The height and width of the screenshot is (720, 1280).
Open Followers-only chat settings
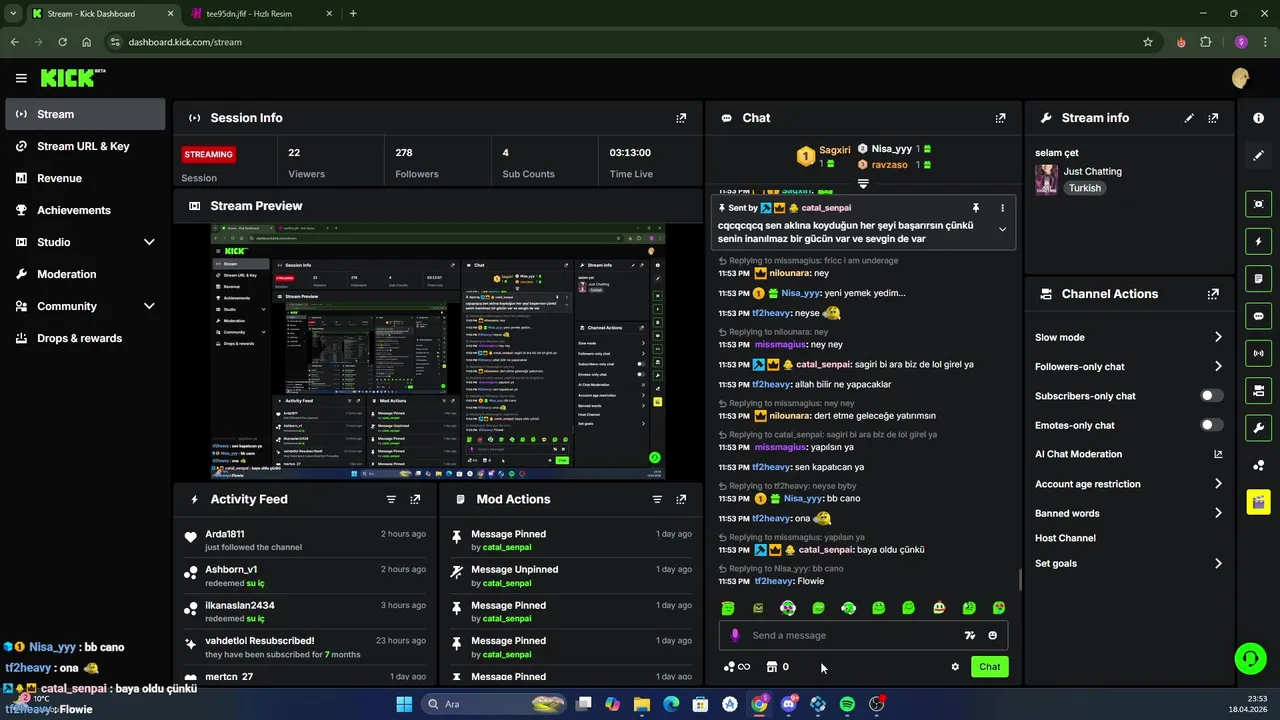point(1129,367)
